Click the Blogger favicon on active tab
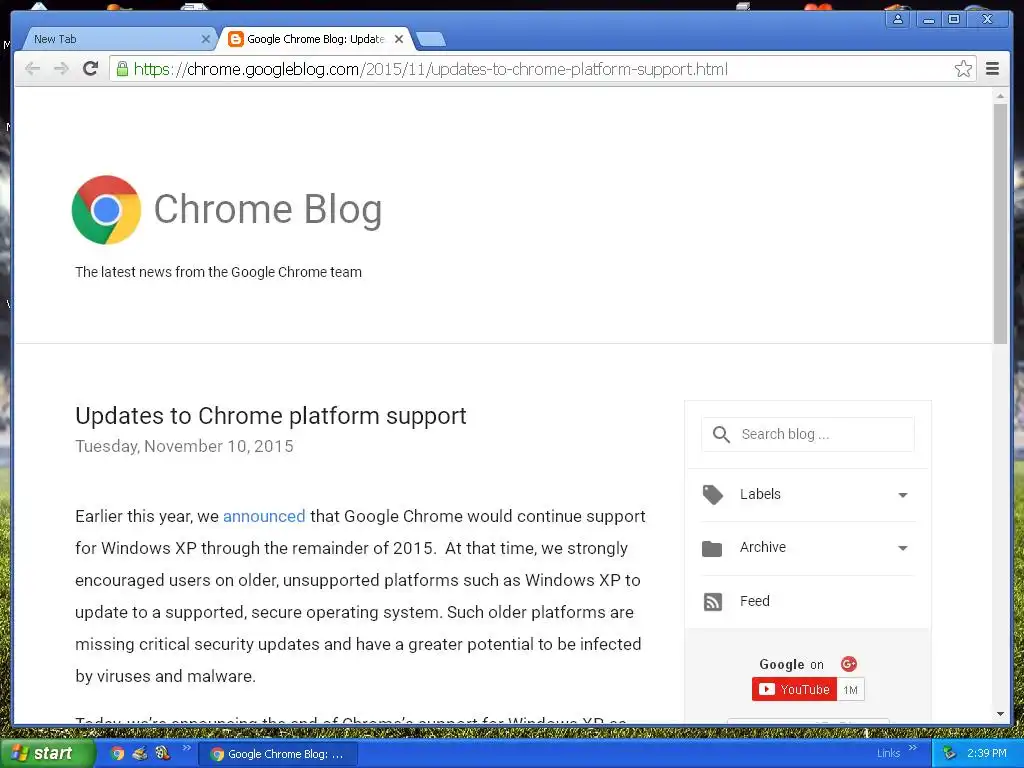This screenshot has width=1024, height=768. [236, 39]
